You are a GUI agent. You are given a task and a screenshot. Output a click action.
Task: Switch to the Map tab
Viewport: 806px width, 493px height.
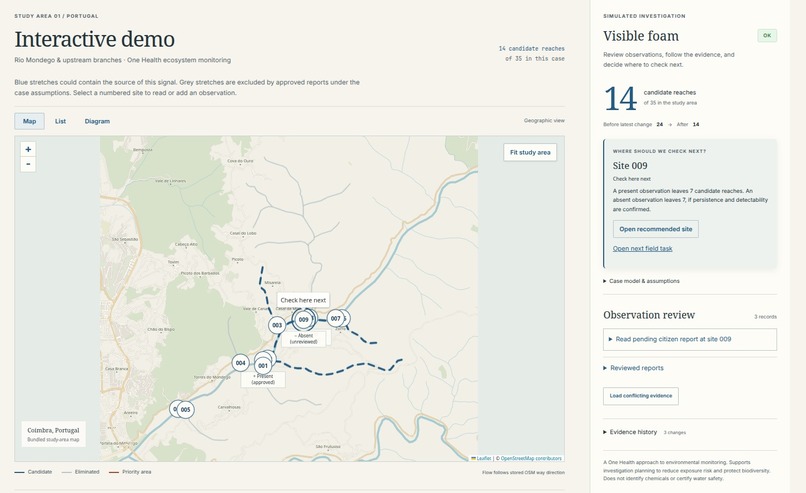(29, 121)
